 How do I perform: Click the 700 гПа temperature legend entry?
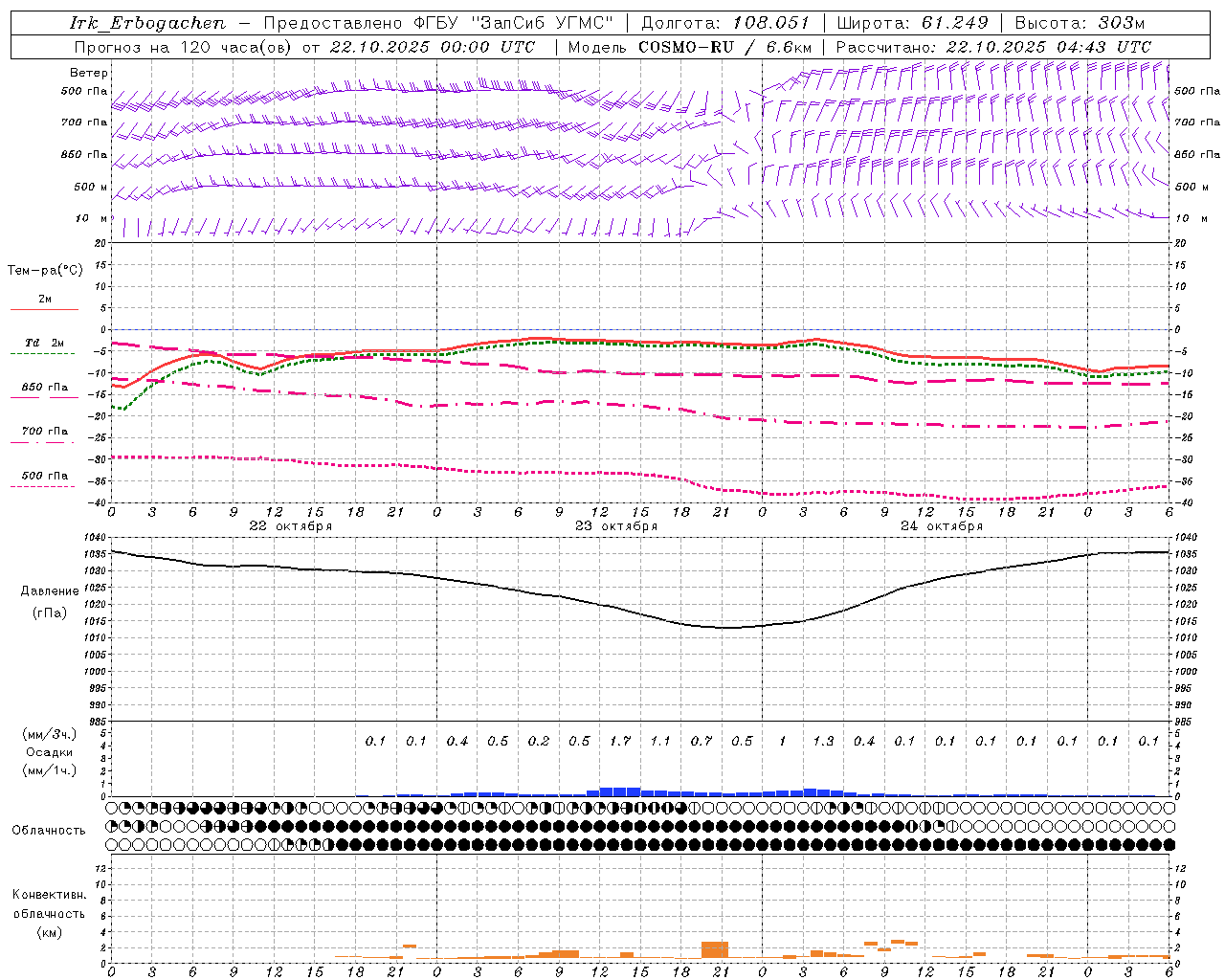click(45, 432)
